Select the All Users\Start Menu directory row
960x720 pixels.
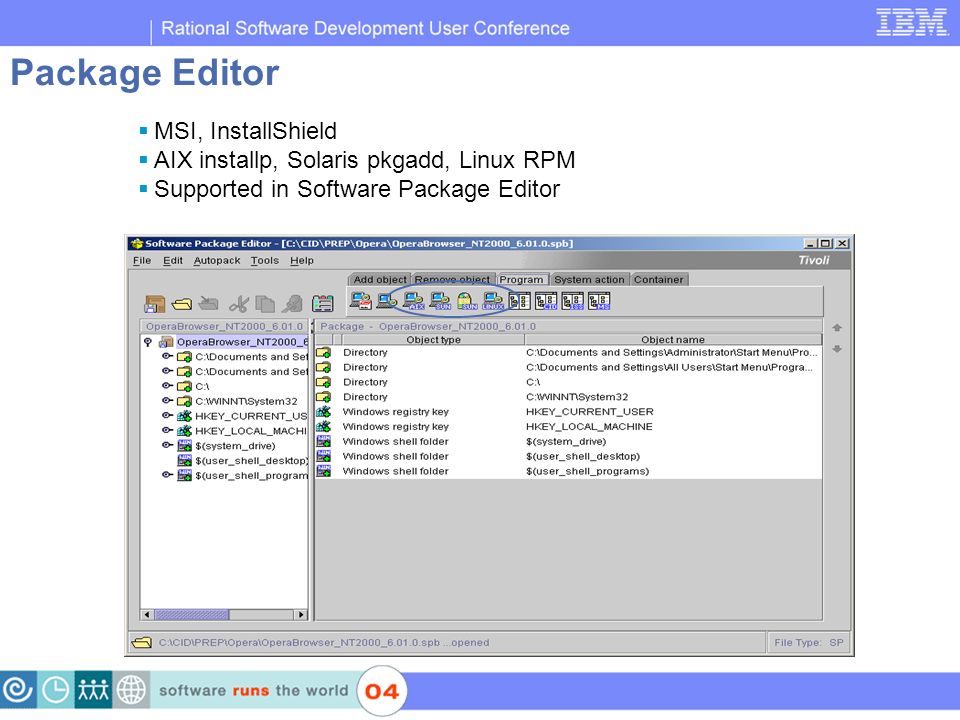(568, 367)
